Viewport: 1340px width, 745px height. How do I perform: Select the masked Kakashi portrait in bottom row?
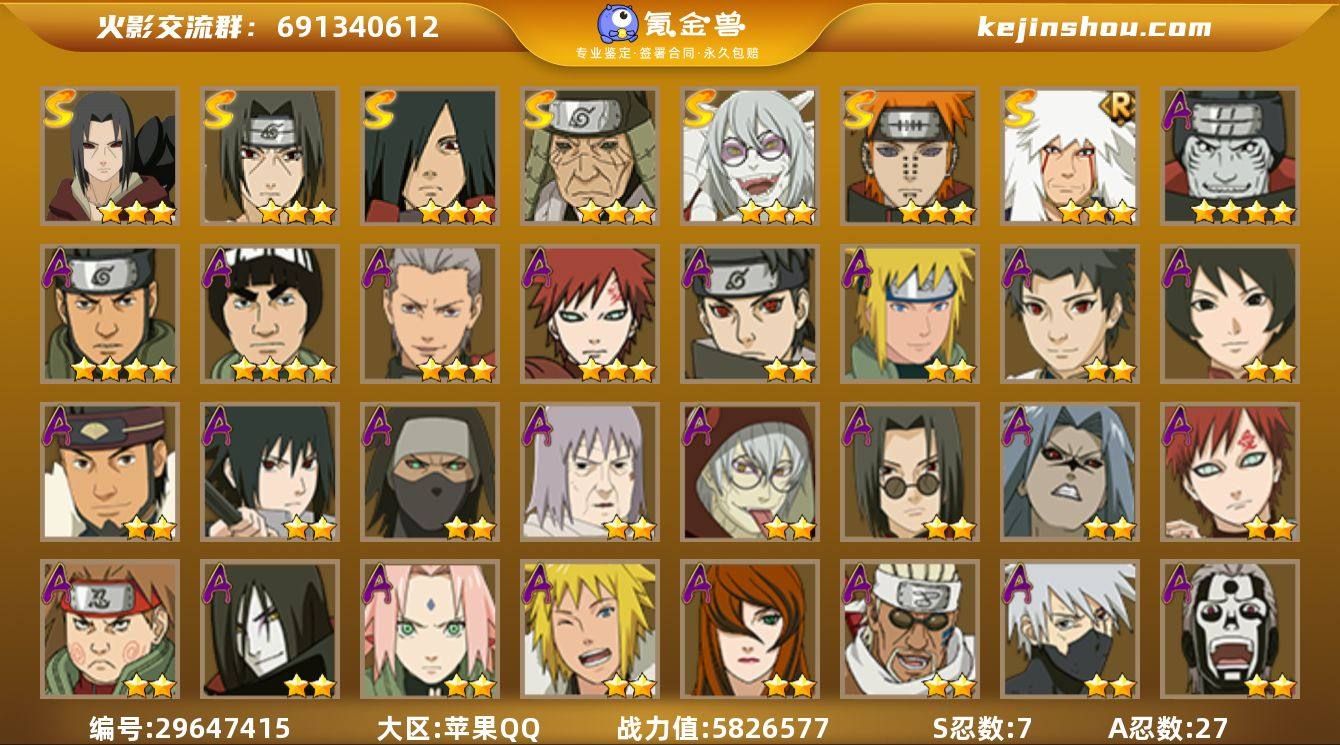pyautogui.click(x=1070, y=629)
